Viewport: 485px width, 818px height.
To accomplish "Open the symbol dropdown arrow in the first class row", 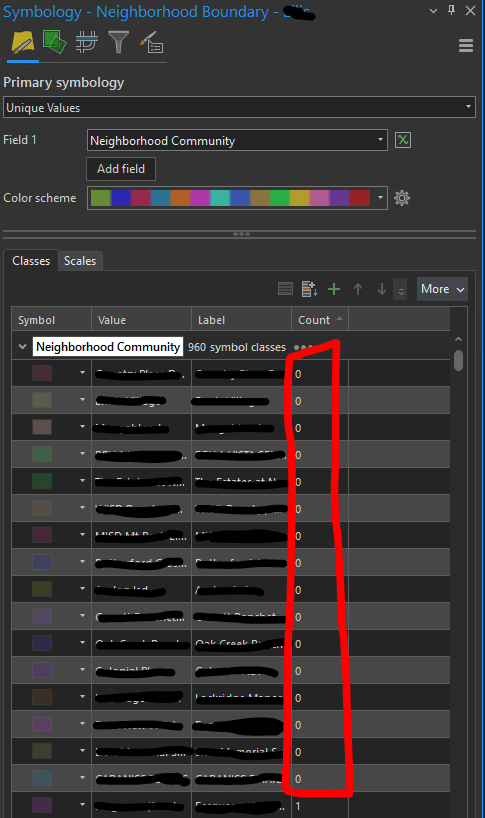I will [x=82, y=372].
